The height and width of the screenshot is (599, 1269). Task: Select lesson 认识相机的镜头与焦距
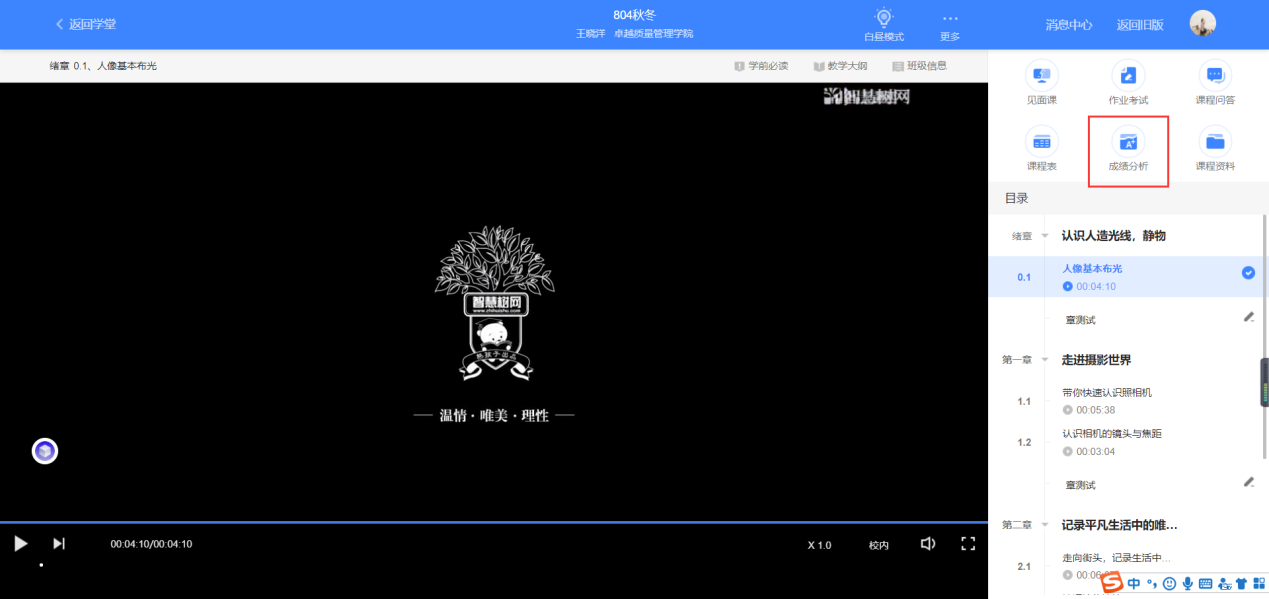click(x=1112, y=434)
